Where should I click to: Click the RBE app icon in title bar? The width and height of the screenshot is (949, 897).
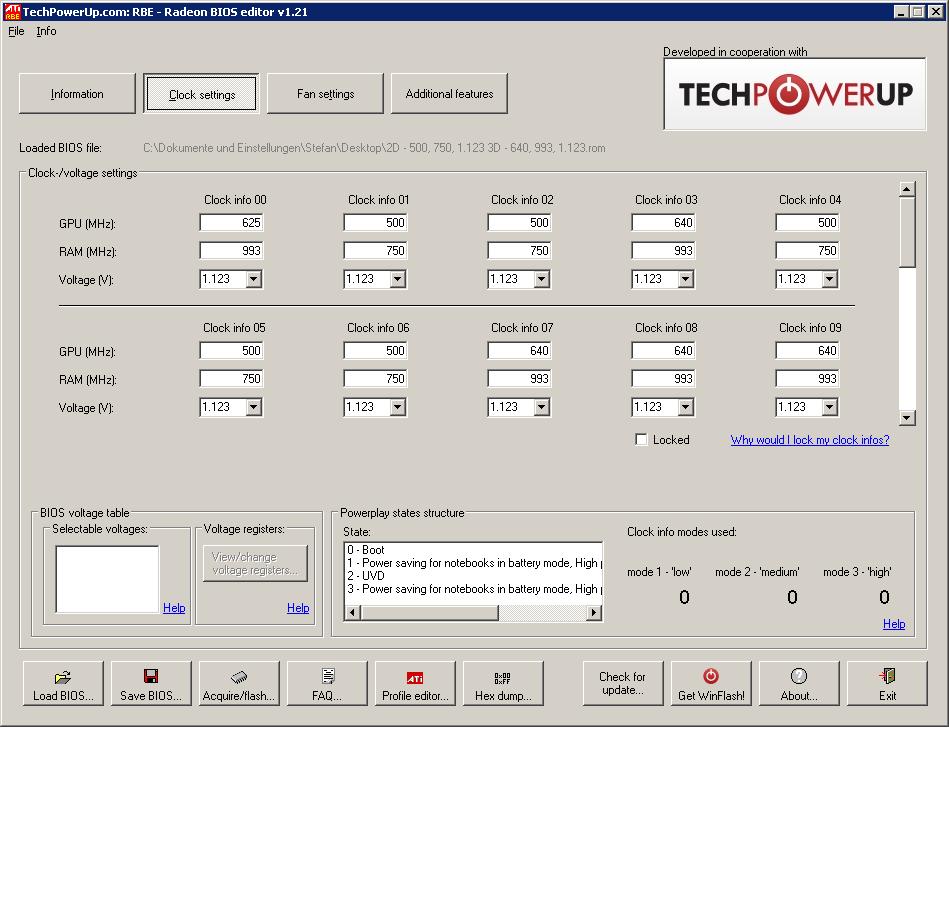coord(11,12)
